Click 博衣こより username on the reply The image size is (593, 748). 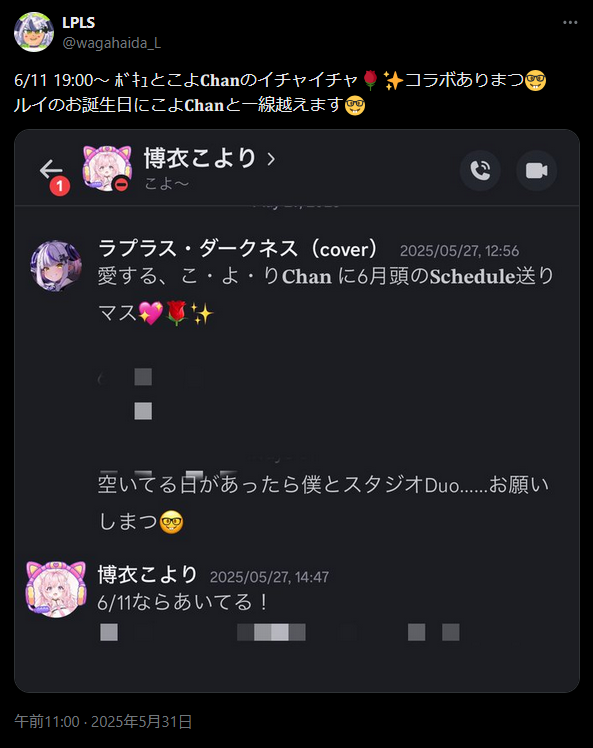click(x=147, y=574)
